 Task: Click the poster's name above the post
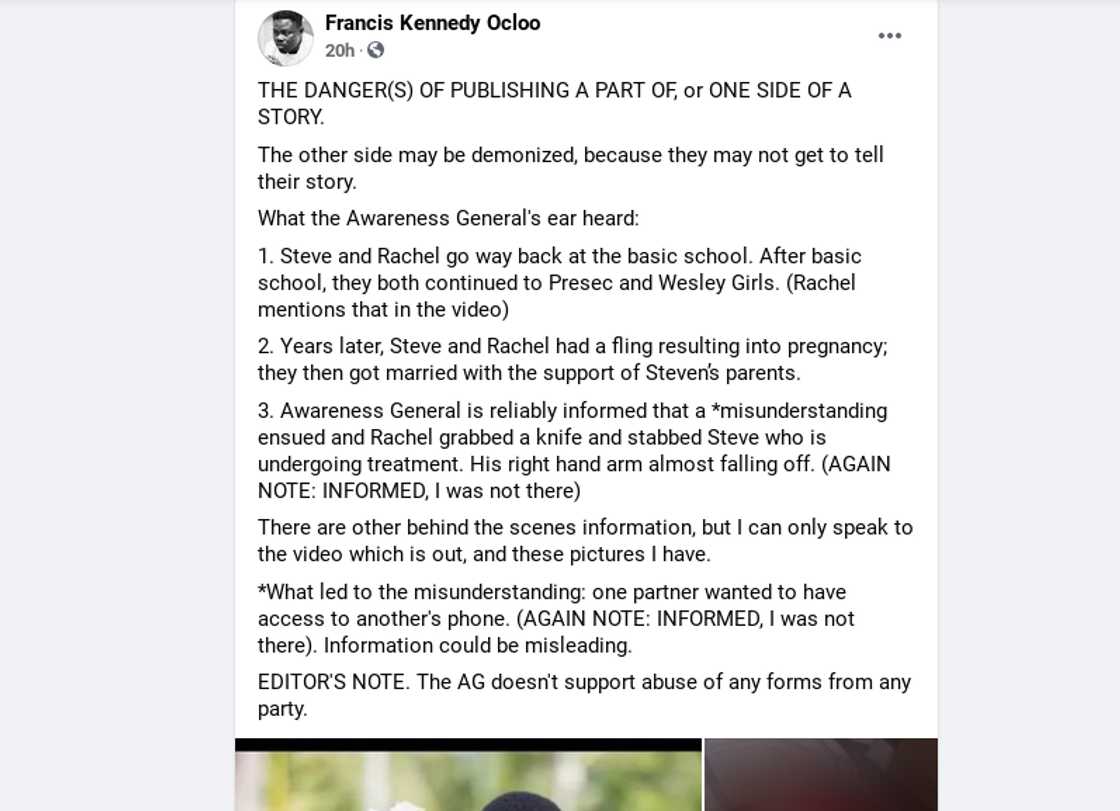[x=432, y=22]
